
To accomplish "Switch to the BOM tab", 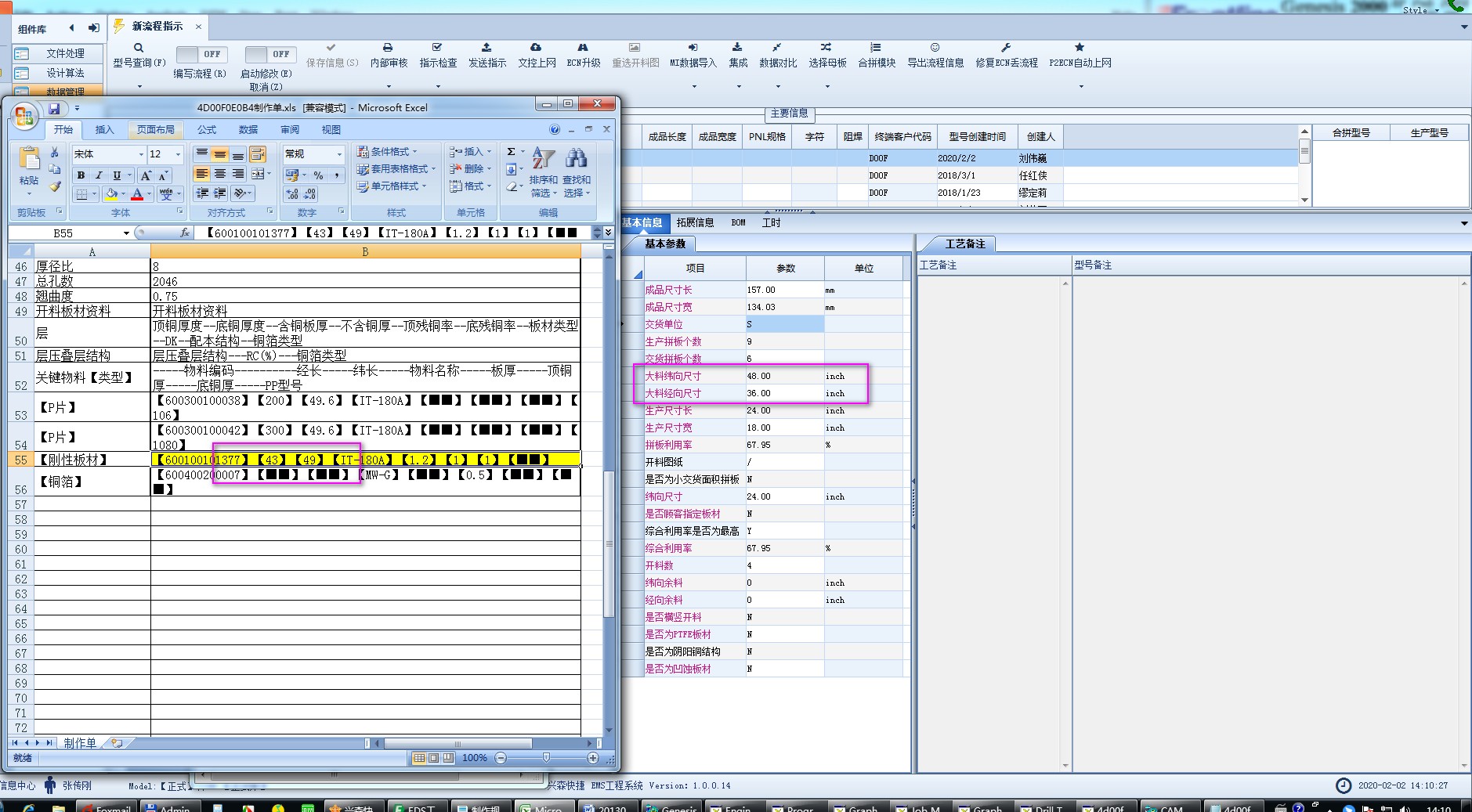I will coord(738,223).
